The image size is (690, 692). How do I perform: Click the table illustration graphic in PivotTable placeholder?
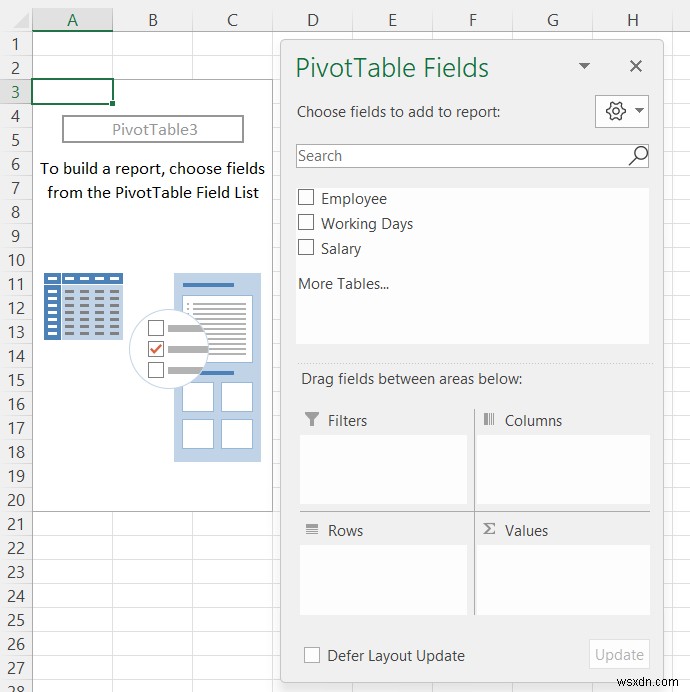(83, 306)
